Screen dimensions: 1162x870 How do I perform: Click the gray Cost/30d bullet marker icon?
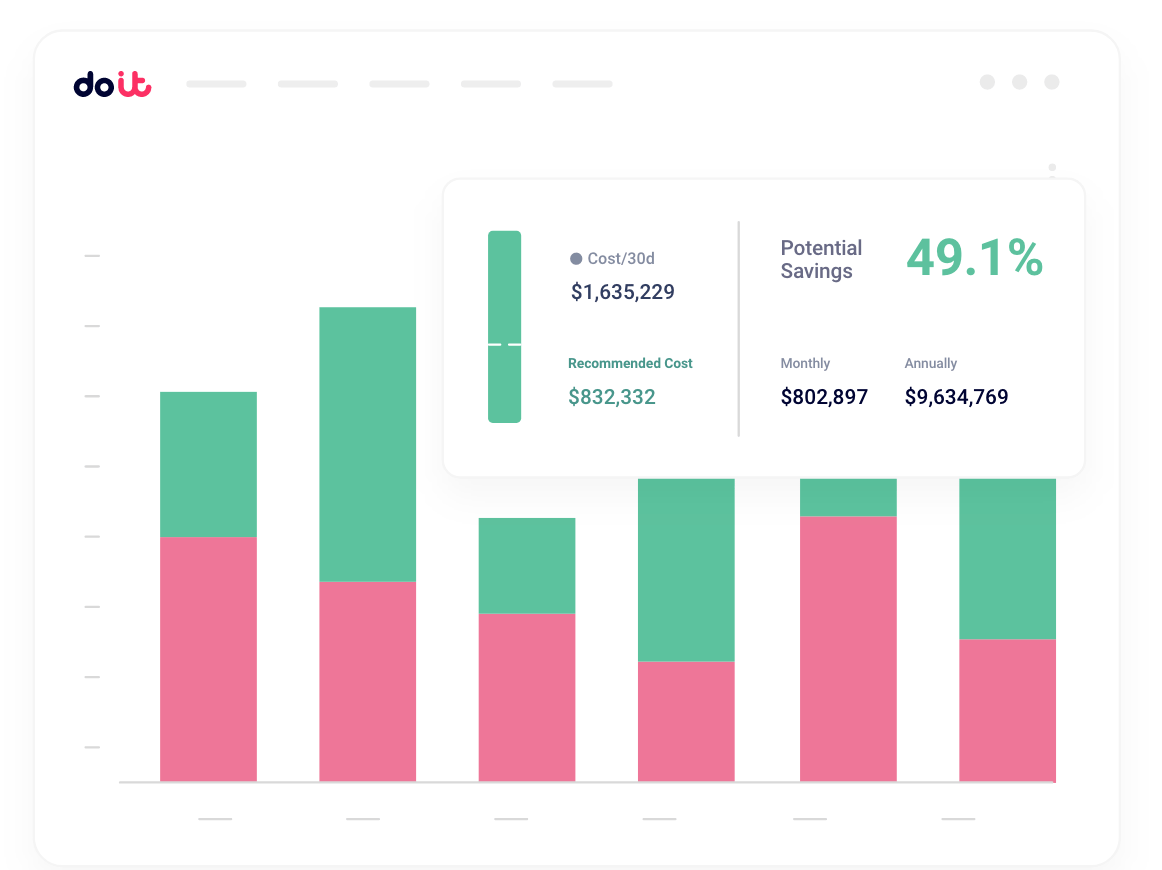click(x=575, y=258)
